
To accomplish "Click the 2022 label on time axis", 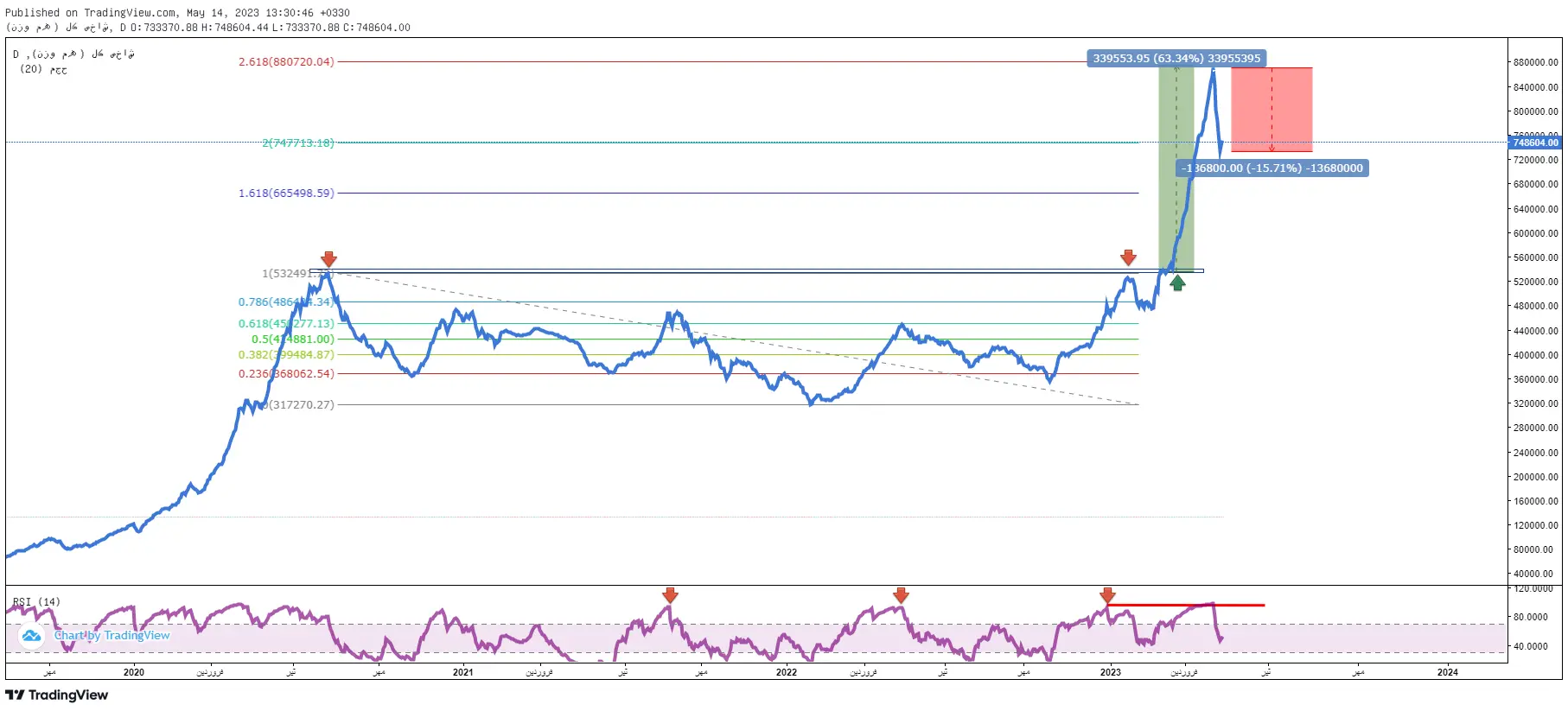I will coord(787,672).
